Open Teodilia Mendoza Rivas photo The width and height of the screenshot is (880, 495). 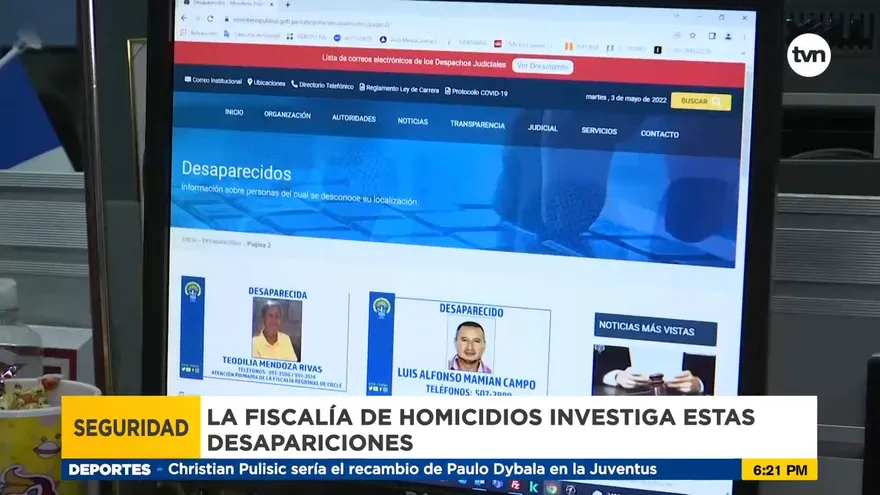click(x=277, y=330)
